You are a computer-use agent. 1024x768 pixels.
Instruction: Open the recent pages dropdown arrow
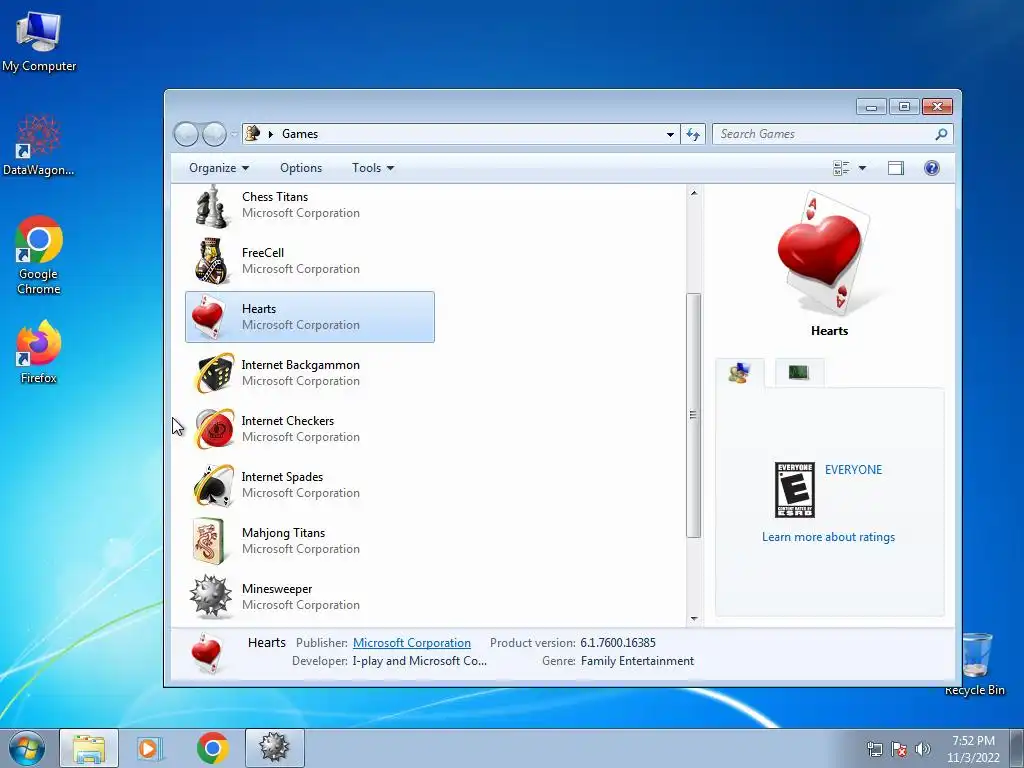coord(234,134)
